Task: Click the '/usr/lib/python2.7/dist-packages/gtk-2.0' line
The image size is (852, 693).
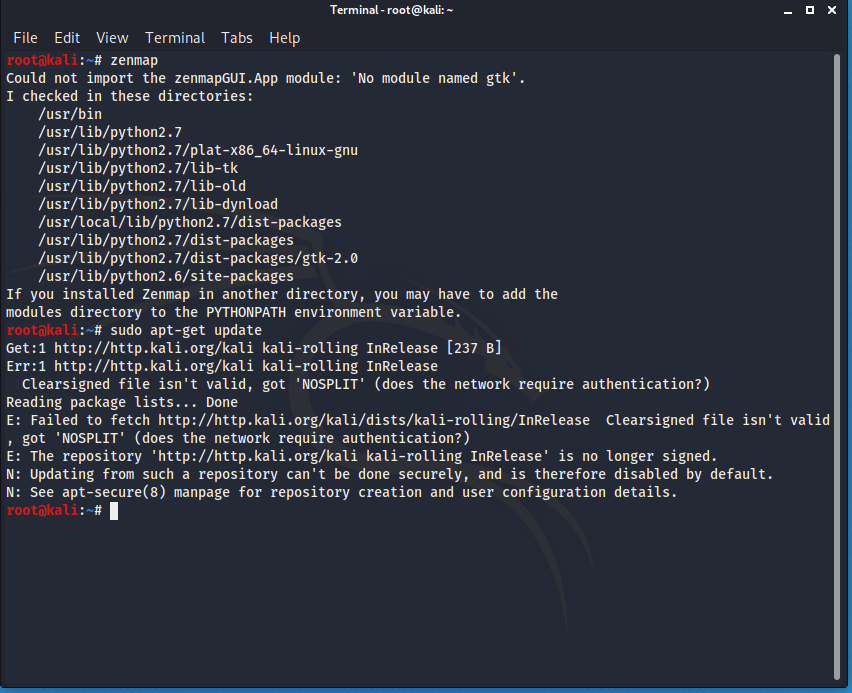Action: point(198,258)
